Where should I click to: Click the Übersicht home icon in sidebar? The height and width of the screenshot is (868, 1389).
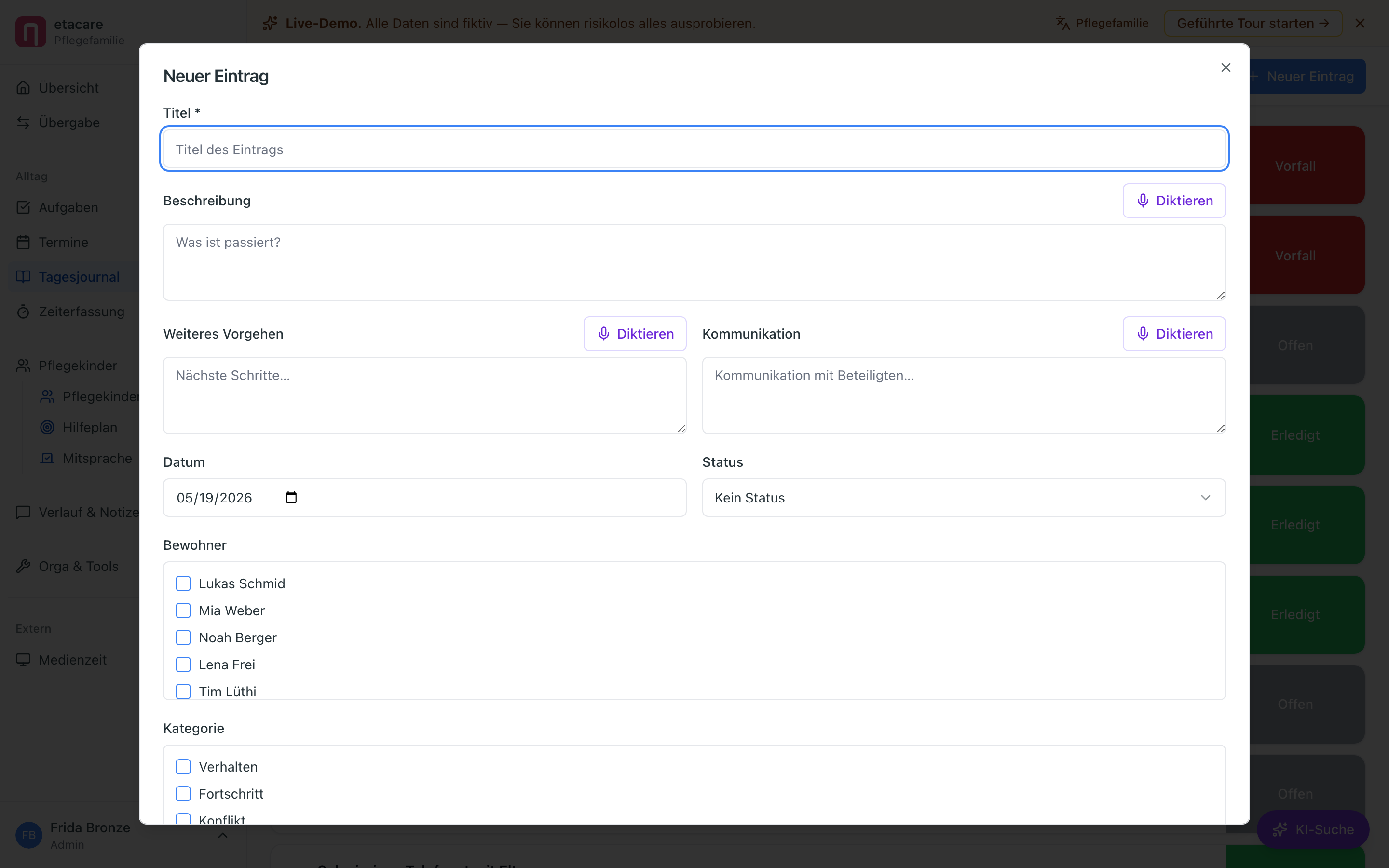(x=23, y=88)
